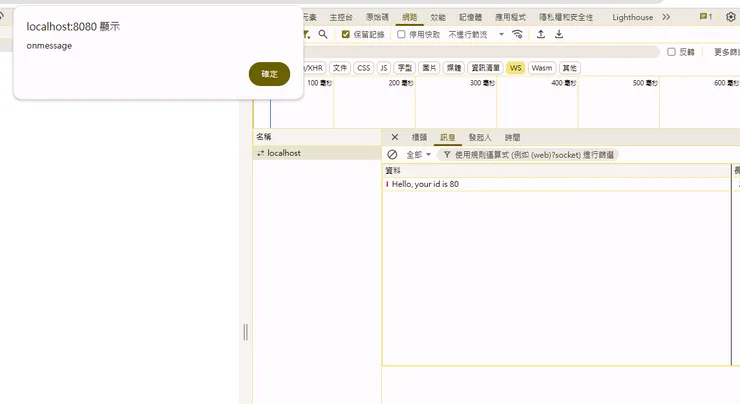The height and width of the screenshot is (404, 740).
Task: Open the Lighthouse tab
Action: 632,17
